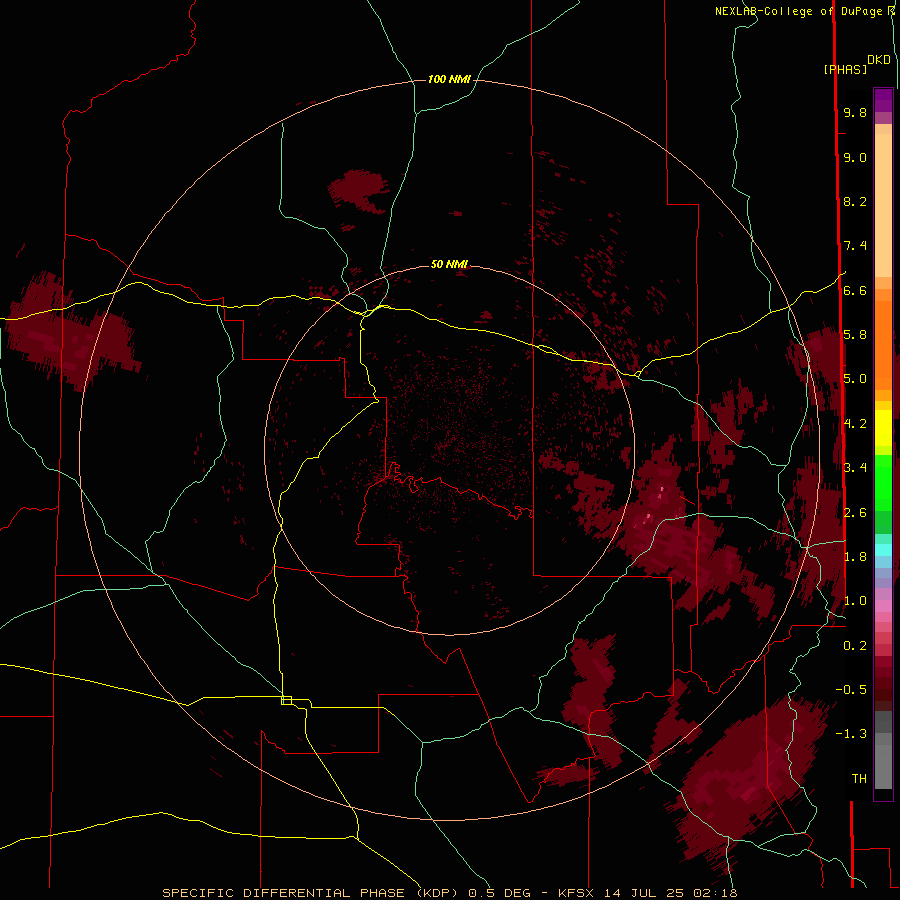Select the 8.2 scale value

[x=855, y=201]
